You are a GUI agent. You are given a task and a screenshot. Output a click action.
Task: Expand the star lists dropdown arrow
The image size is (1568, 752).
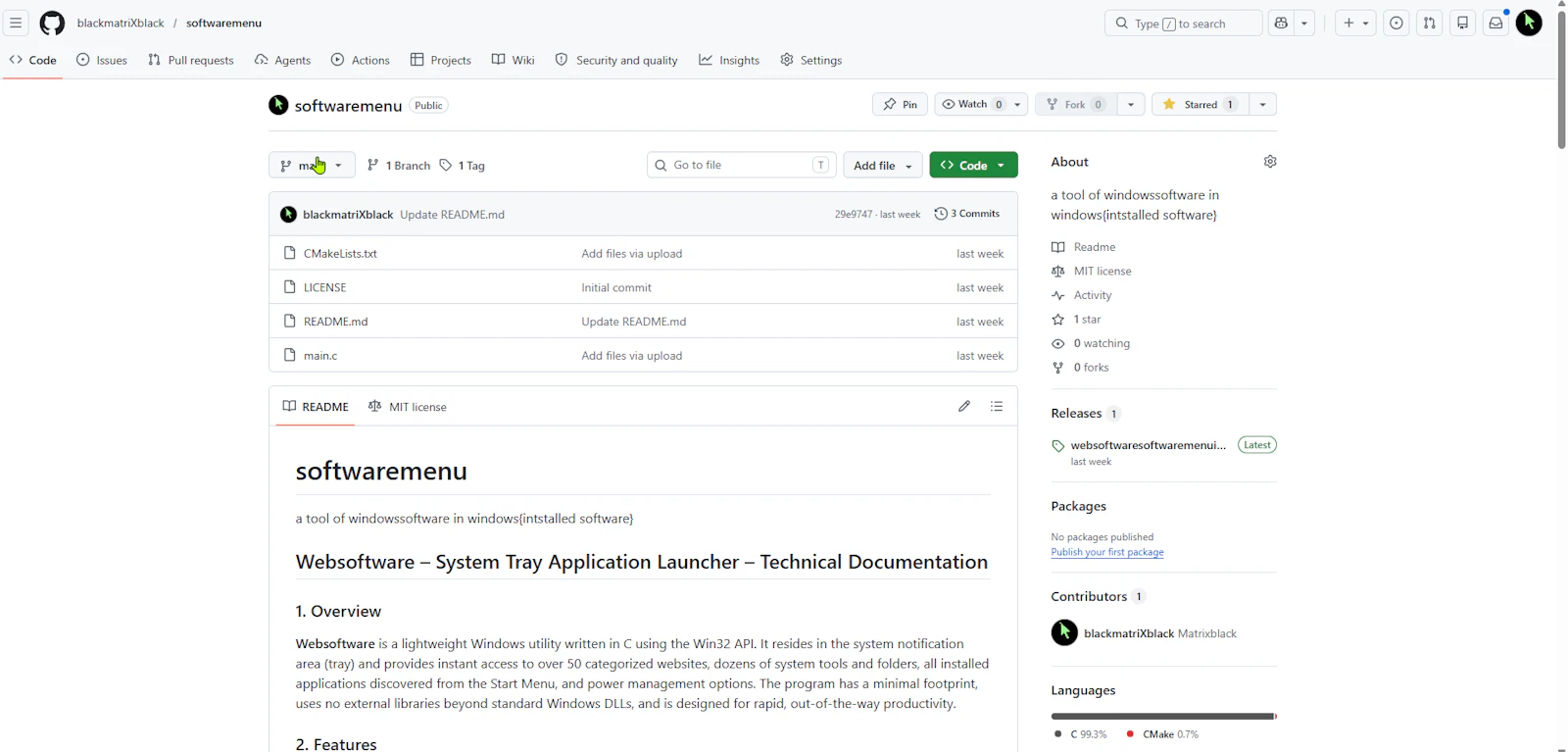tap(1263, 104)
